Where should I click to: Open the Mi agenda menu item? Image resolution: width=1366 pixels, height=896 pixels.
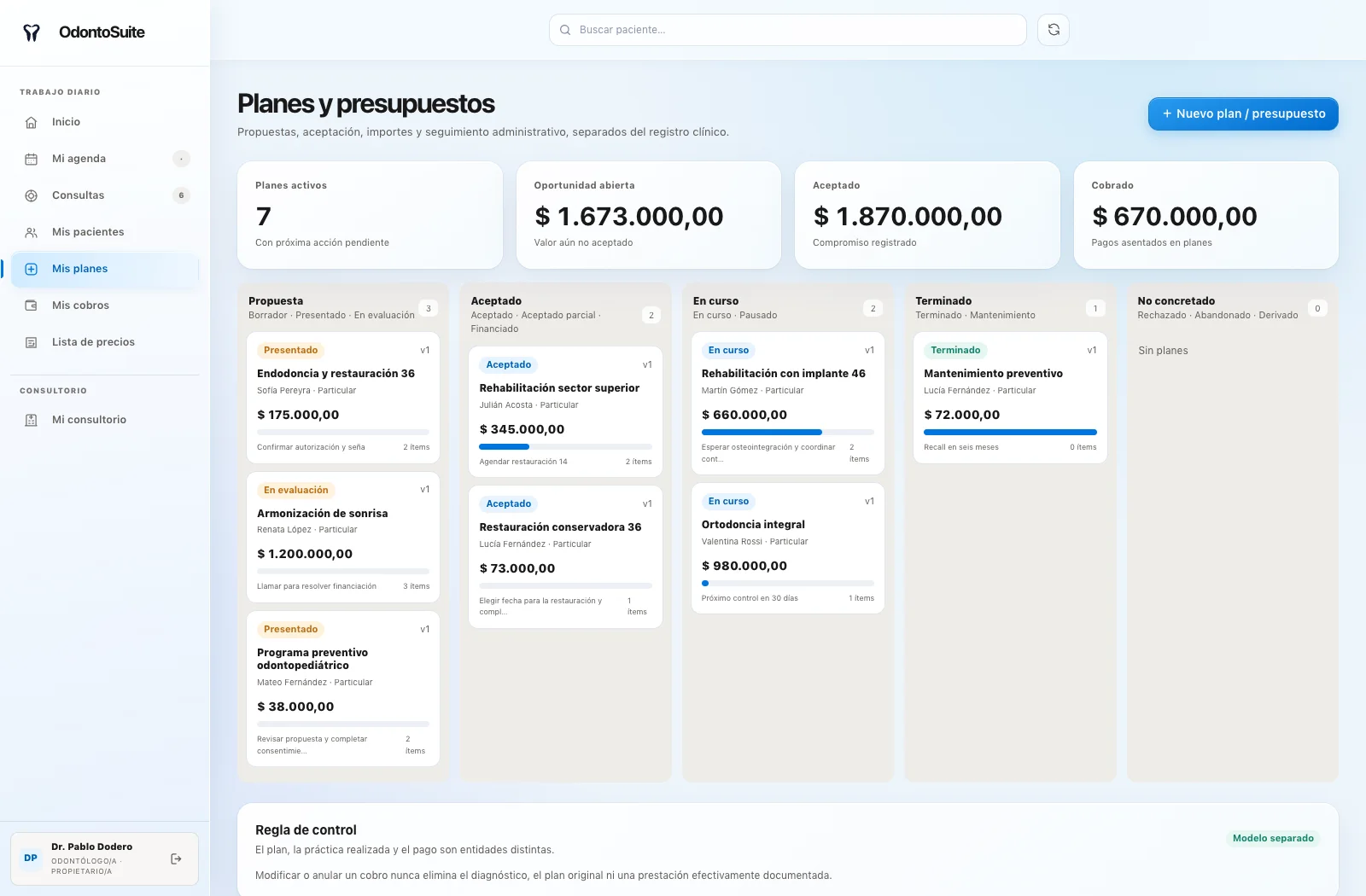pos(104,159)
